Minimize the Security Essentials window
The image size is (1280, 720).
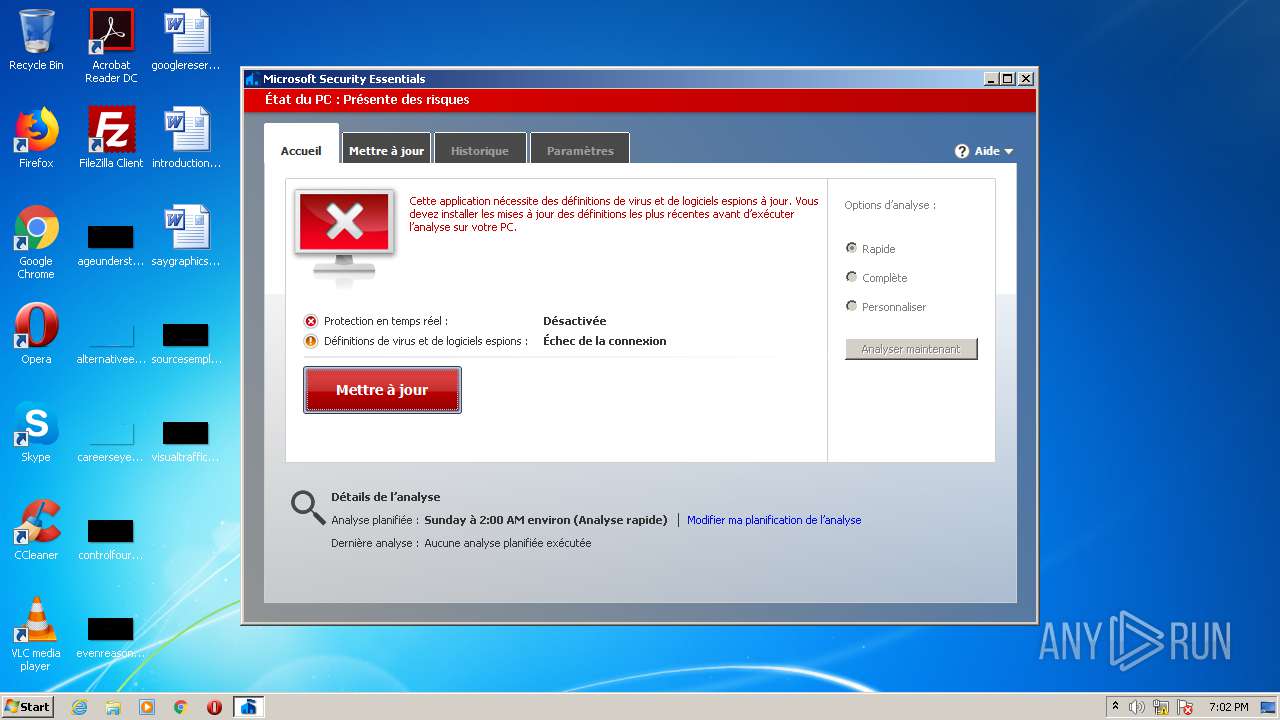click(x=991, y=79)
